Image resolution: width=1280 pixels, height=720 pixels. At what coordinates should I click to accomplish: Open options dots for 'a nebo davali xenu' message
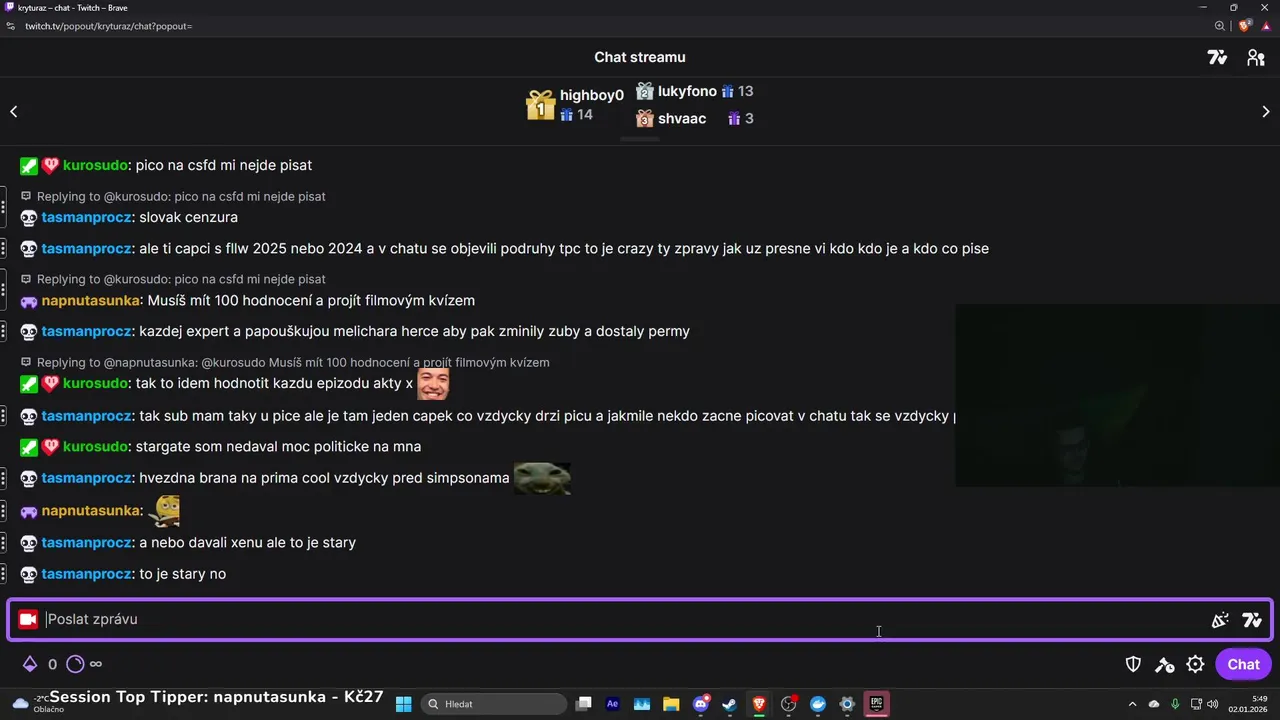[x=4, y=543]
